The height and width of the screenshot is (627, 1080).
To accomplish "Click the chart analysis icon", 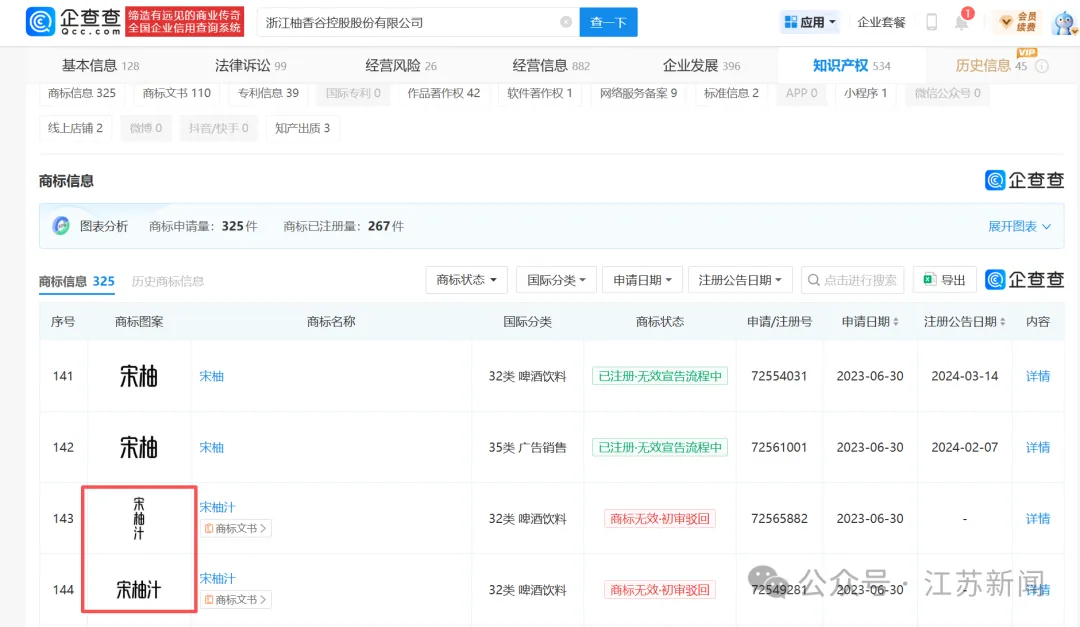I will coord(62,226).
